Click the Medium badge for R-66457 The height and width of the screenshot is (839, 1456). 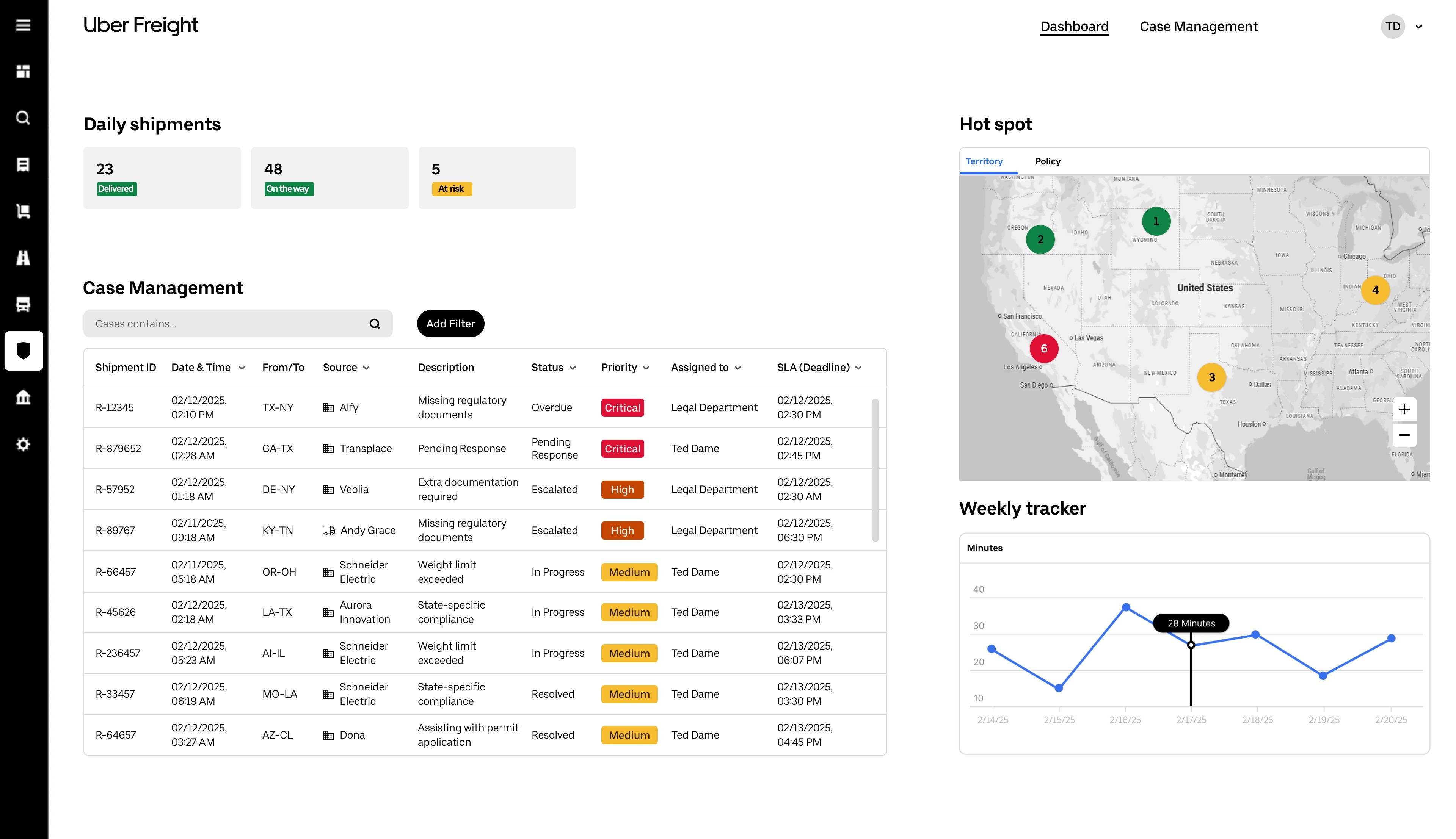[x=629, y=571]
